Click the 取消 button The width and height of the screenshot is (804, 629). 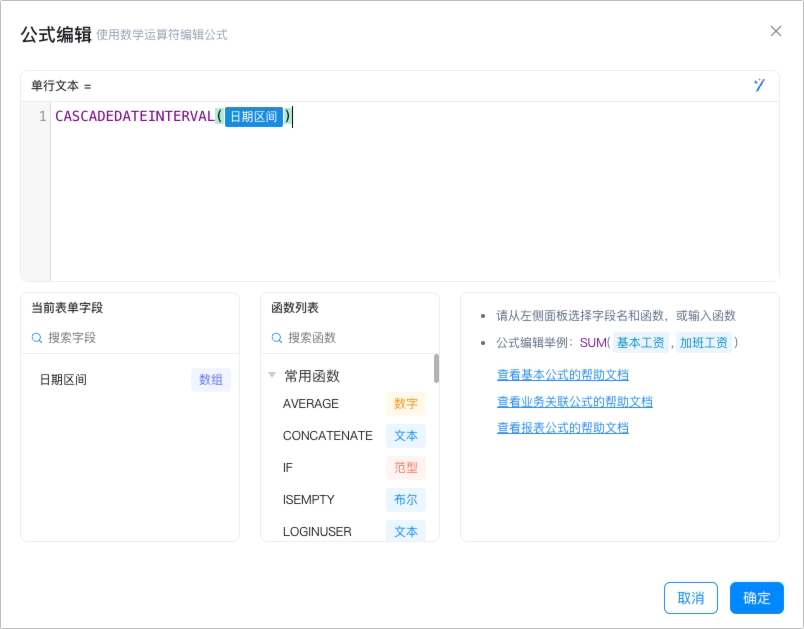tap(691, 598)
